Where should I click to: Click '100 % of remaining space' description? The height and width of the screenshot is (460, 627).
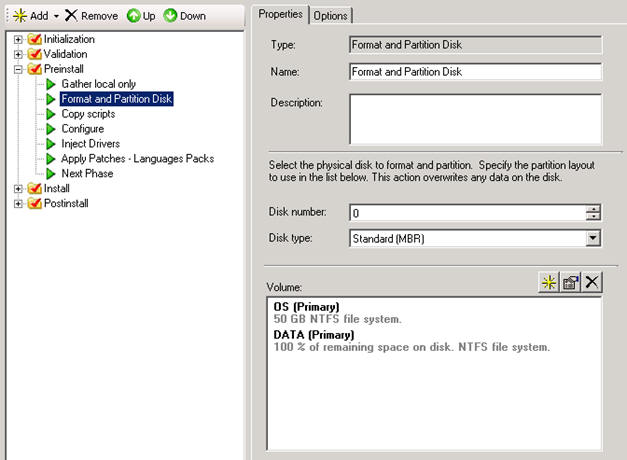(x=411, y=347)
